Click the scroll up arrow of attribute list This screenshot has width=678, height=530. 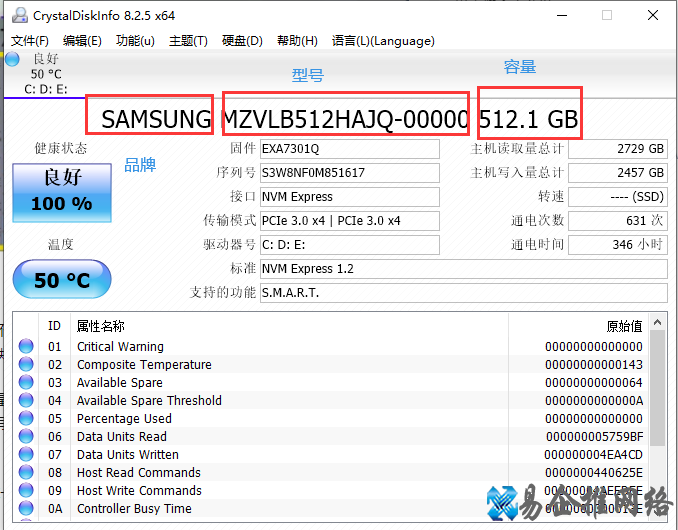pos(658,322)
